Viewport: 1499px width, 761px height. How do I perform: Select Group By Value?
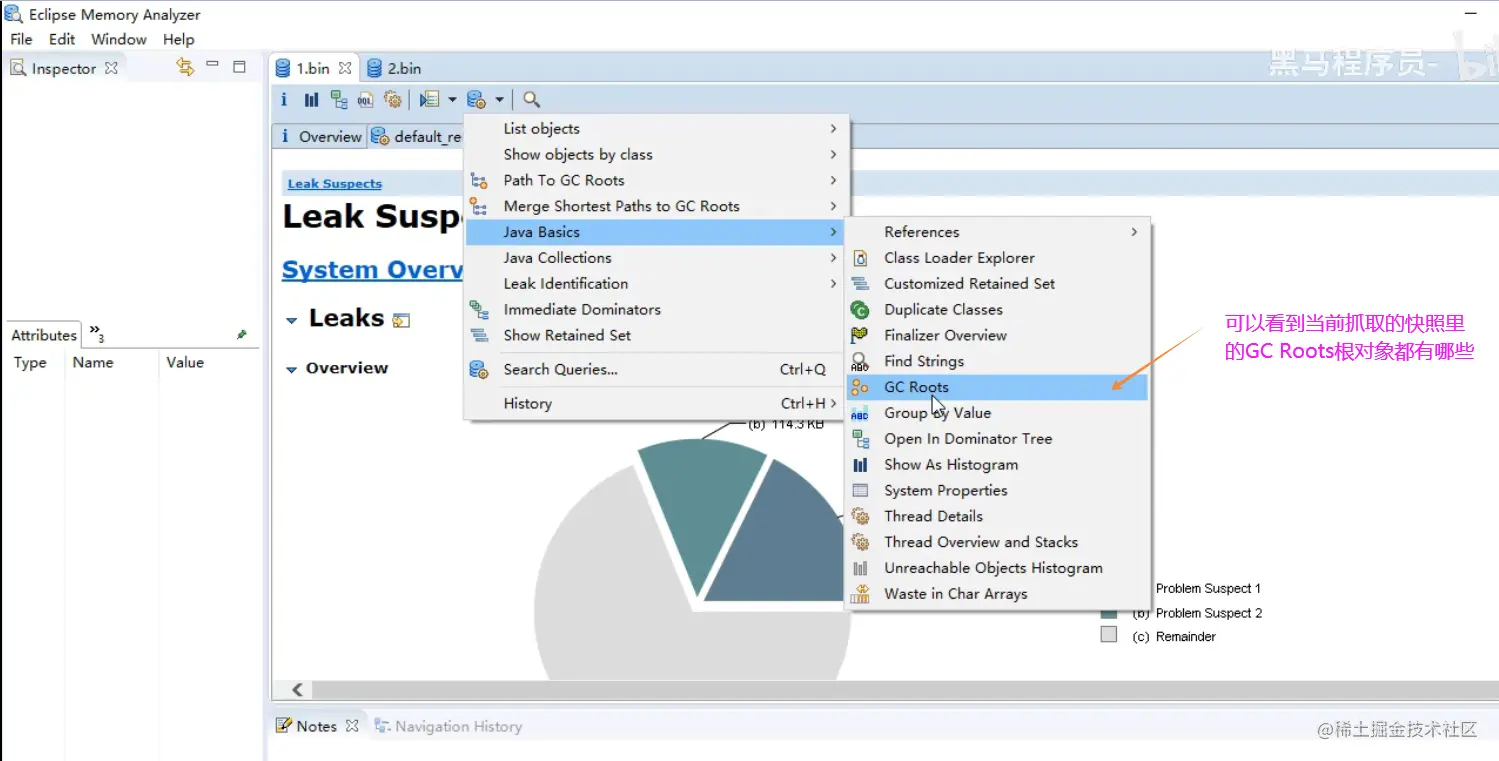(x=998, y=413)
